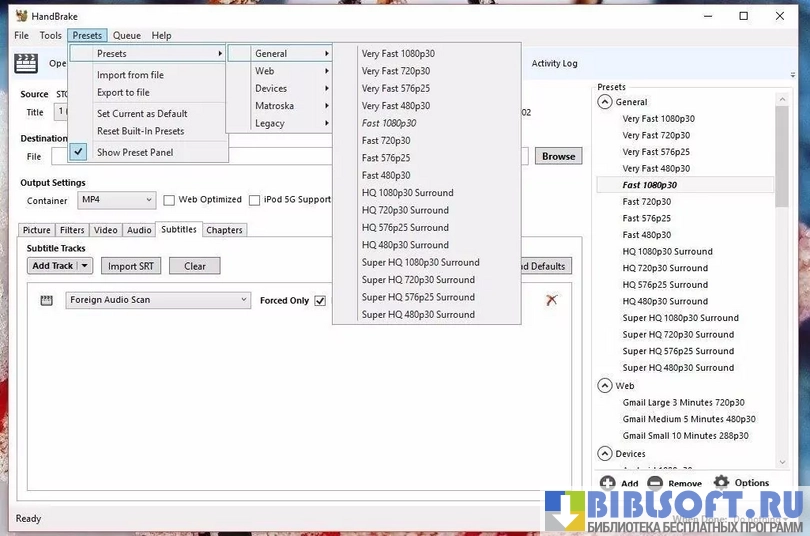The width and height of the screenshot is (810, 536).
Task: Click the clapperboard Open Source icon
Action: click(x=27, y=63)
